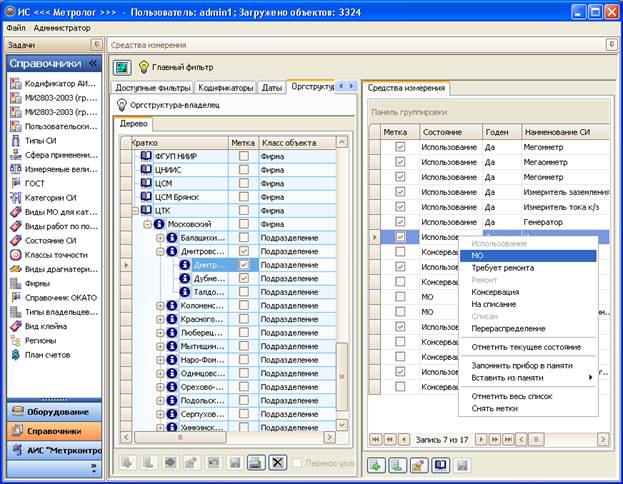The width and height of the screenshot is (623, 484).
Task: Open Регионы reference in the sidebar
Action: pyautogui.click(x=15, y=340)
